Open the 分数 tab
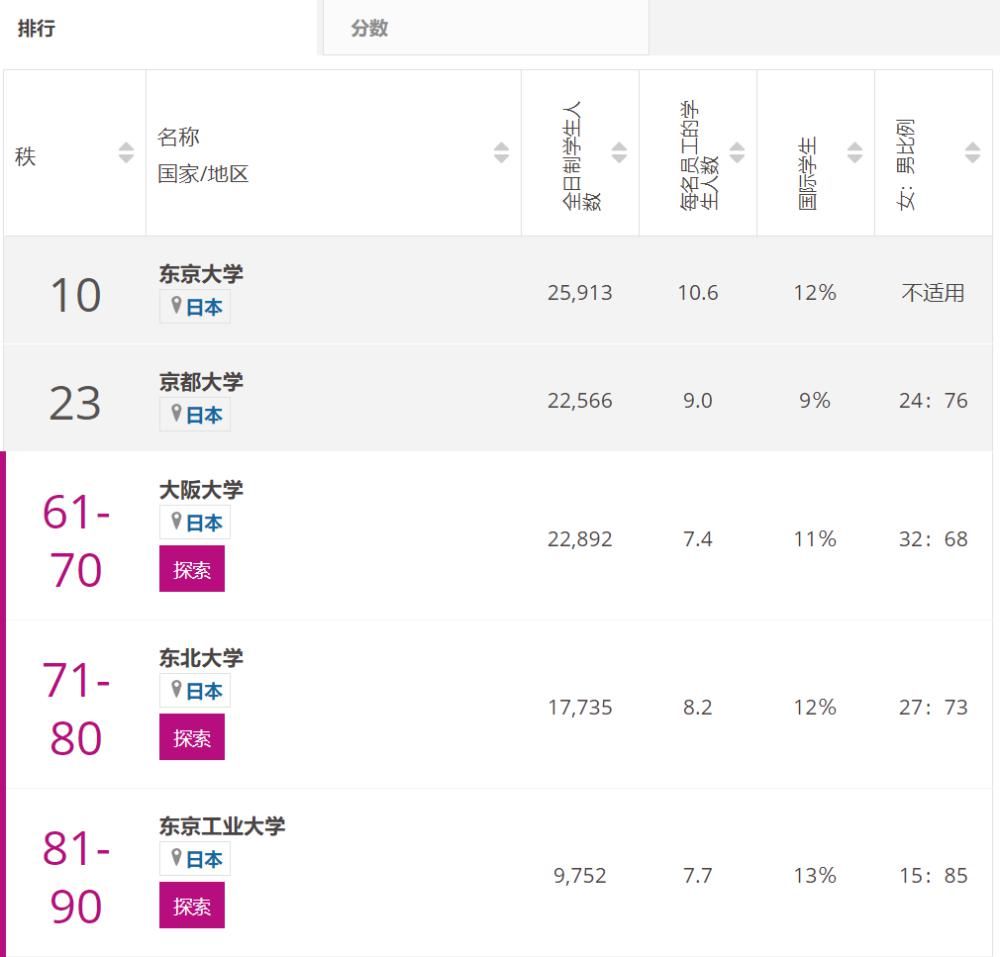The image size is (1000, 957). 369,29
